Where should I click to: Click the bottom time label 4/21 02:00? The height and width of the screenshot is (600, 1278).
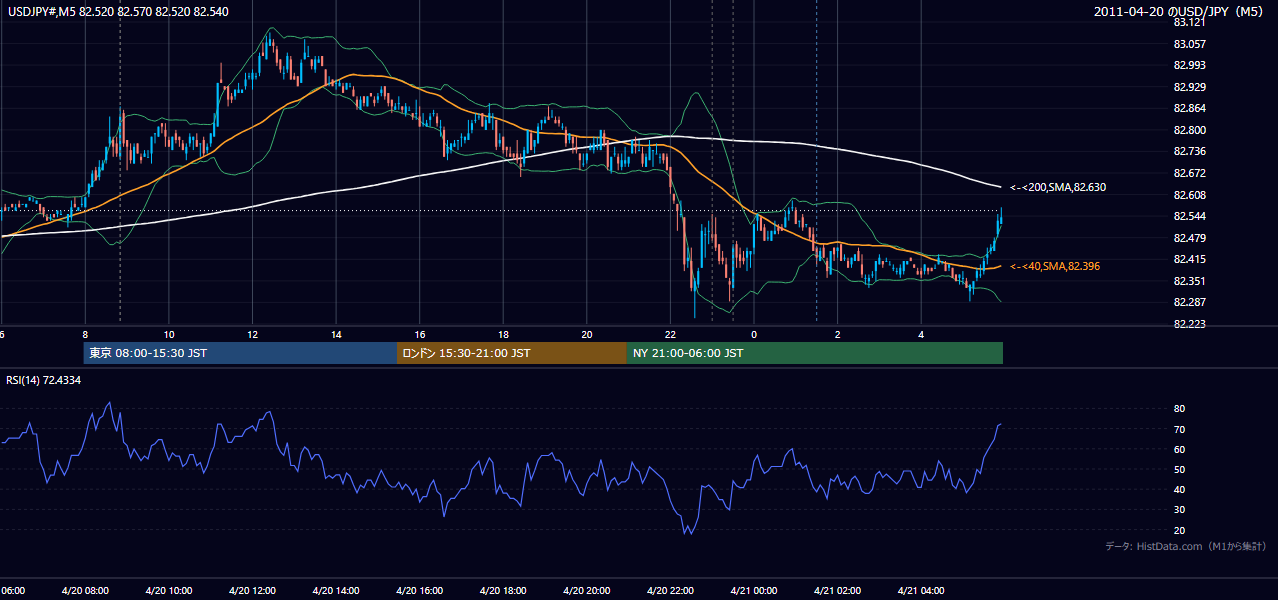click(x=837, y=591)
